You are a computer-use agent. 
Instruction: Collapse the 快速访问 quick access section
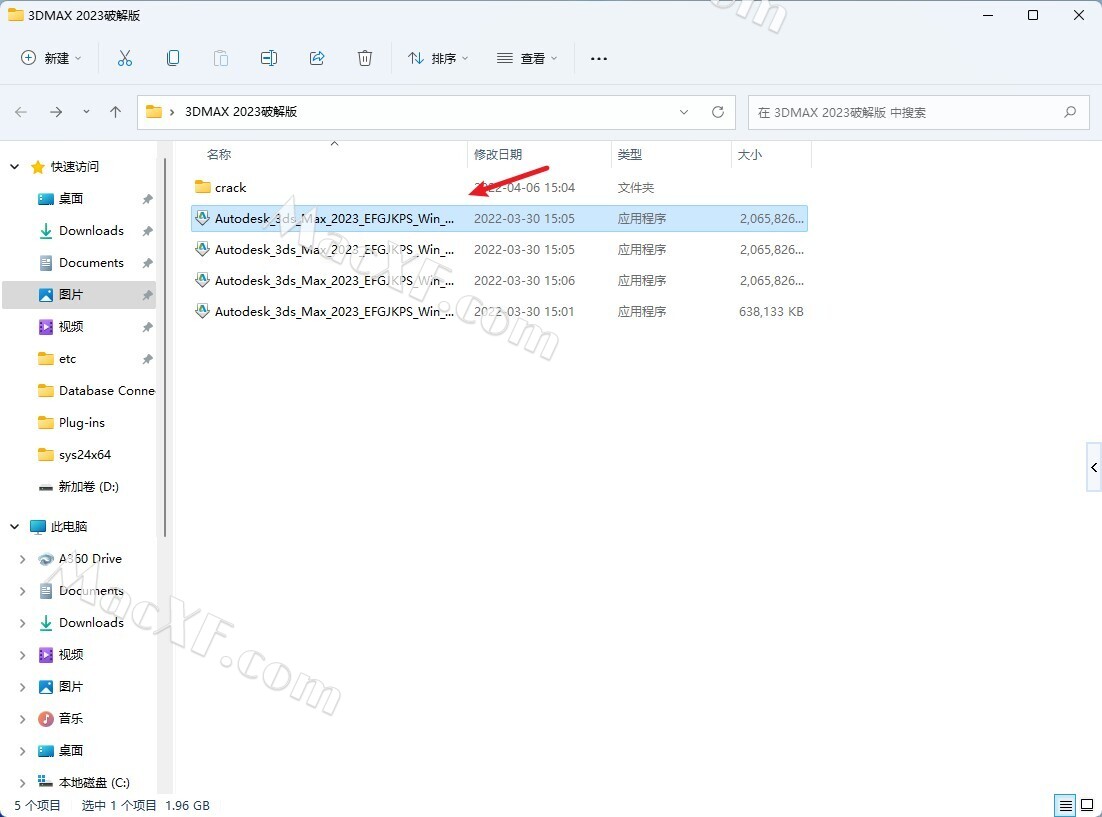pyautogui.click(x=14, y=167)
